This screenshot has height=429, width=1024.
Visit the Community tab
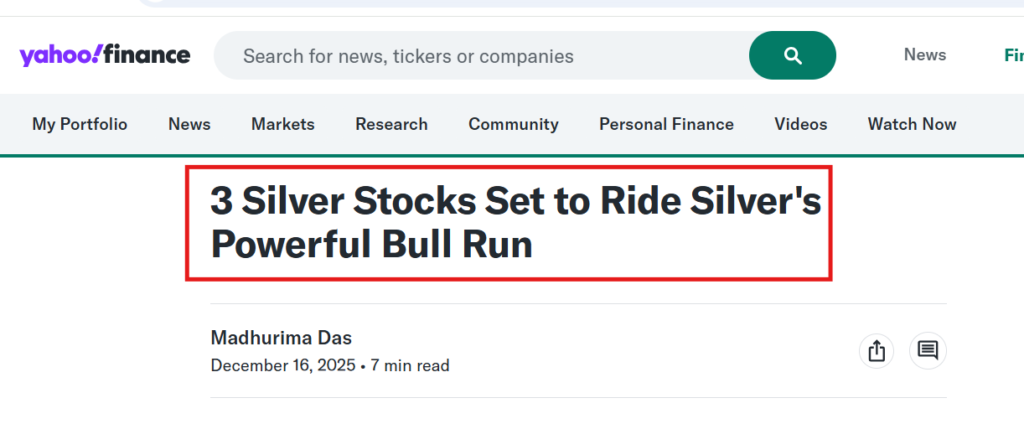513,124
